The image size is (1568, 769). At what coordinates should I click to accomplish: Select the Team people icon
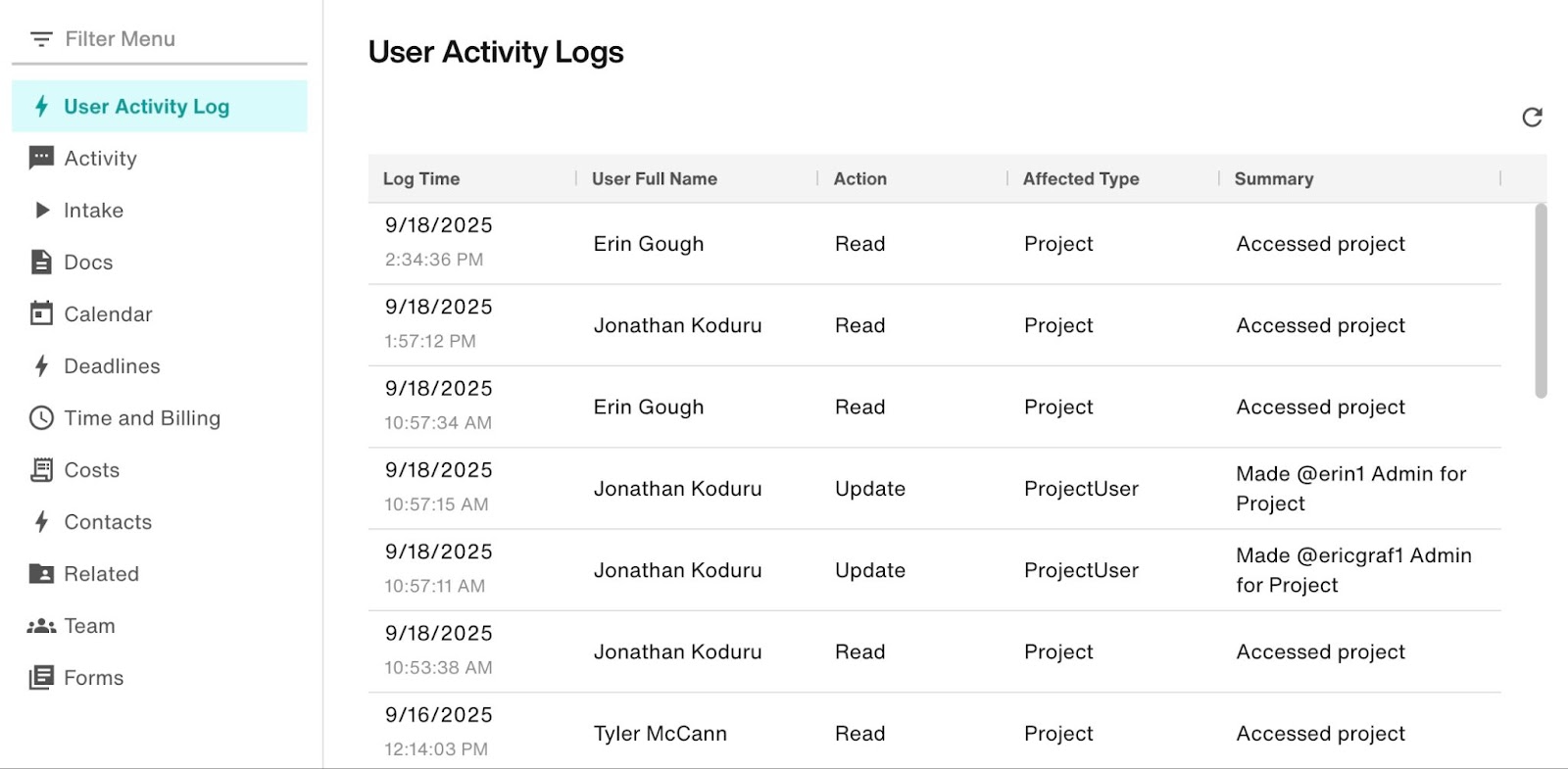pyautogui.click(x=40, y=625)
